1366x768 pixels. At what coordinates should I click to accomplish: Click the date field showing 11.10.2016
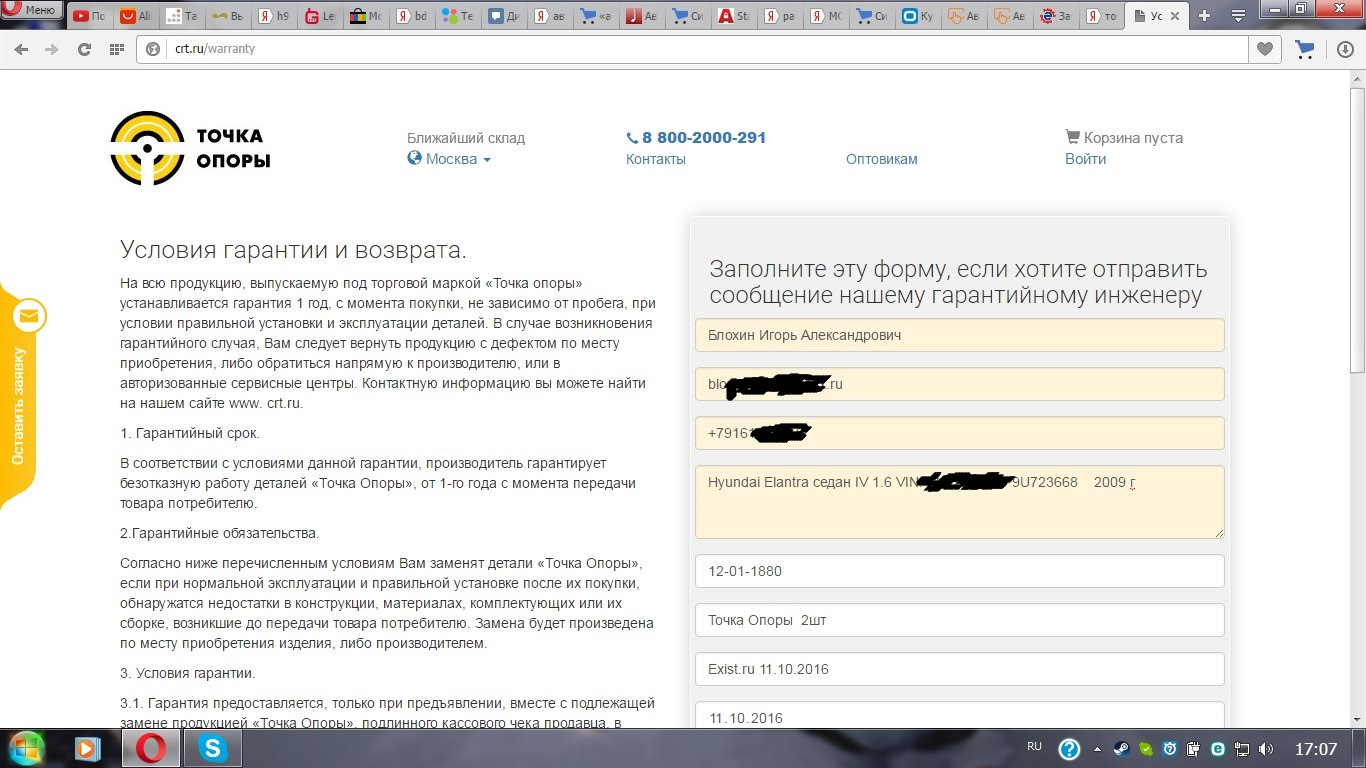(x=960, y=716)
